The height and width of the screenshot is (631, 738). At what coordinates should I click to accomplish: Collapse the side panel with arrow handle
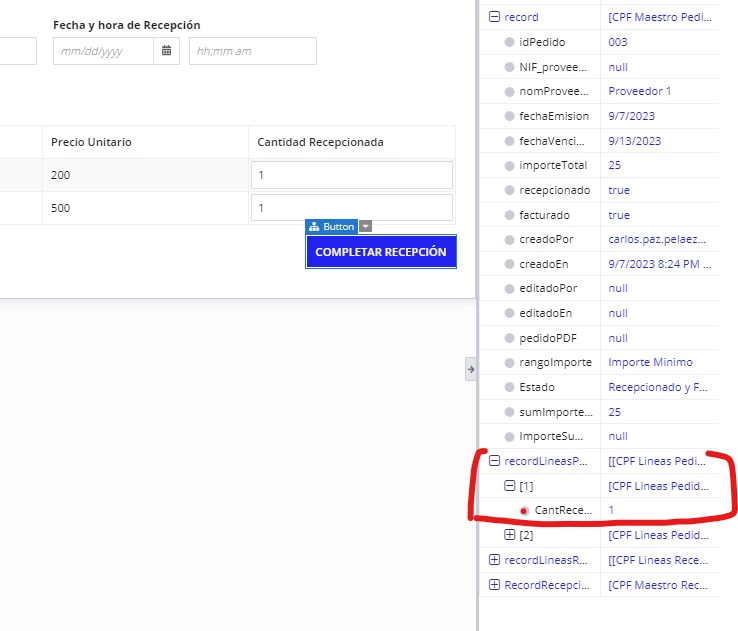(x=471, y=369)
